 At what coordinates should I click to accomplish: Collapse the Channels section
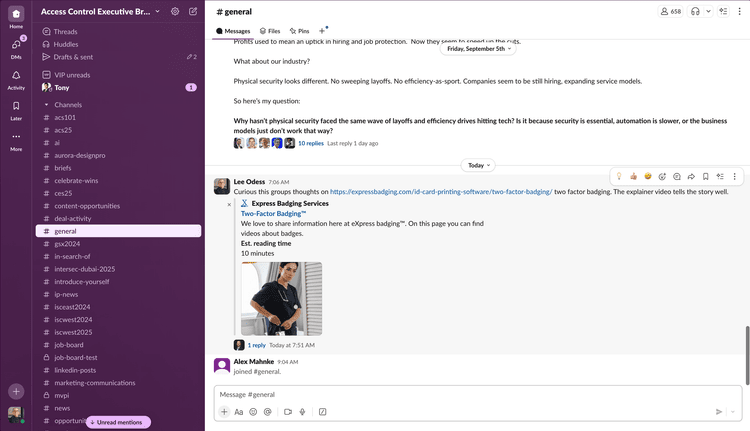tap(46, 105)
